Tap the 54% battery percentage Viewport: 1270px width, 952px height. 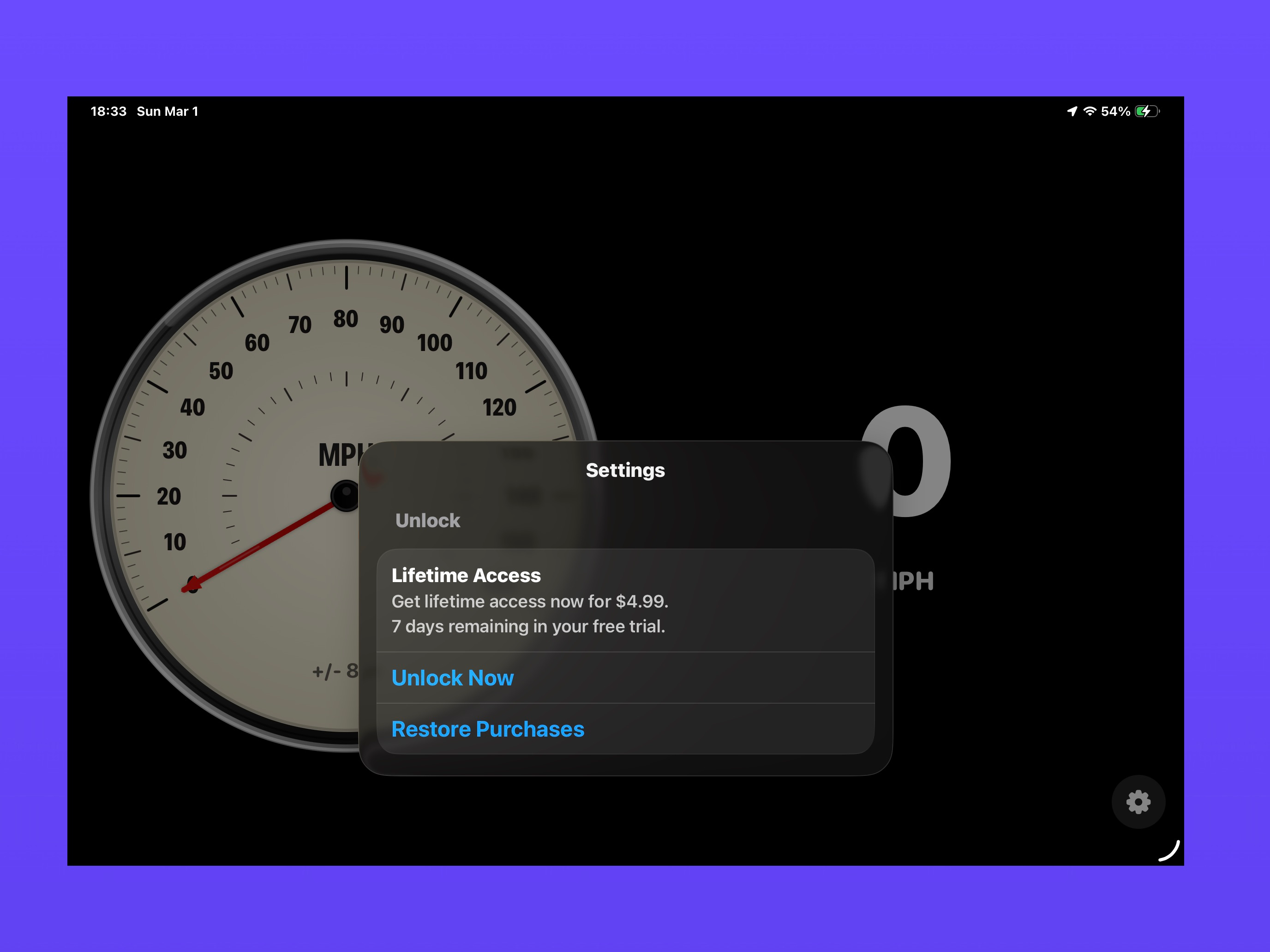tap(1115, 111)
